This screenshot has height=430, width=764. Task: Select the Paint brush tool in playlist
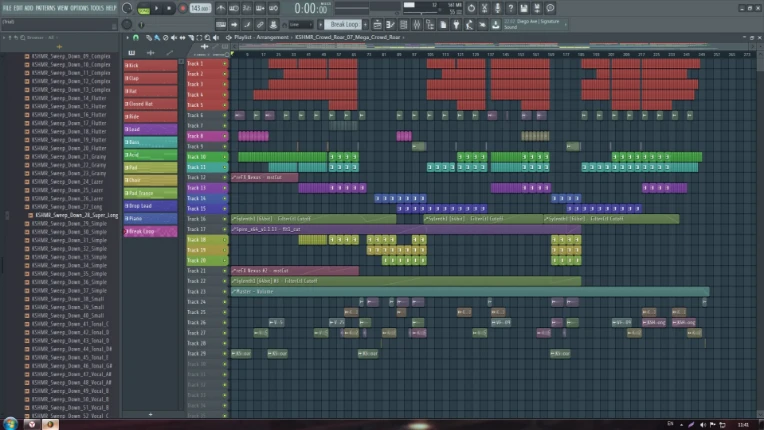(x=157, y=37)
